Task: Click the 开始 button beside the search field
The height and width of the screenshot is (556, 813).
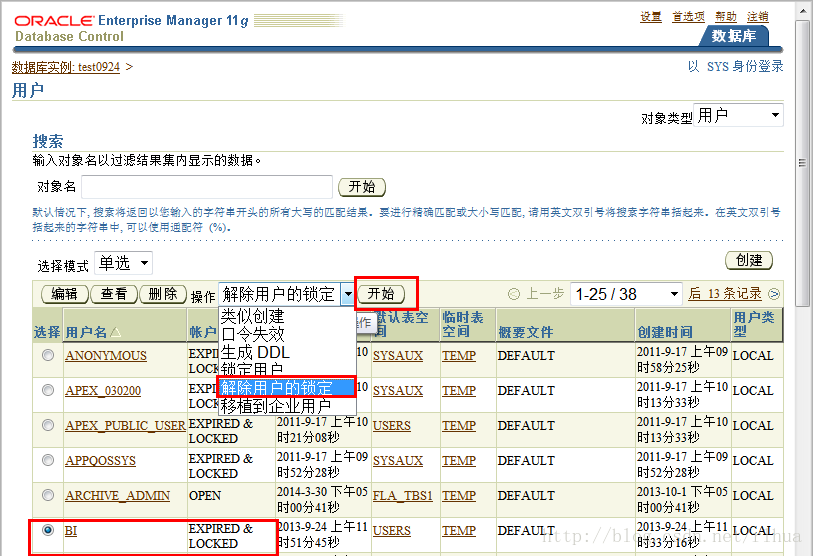Action: pos(362,187)
